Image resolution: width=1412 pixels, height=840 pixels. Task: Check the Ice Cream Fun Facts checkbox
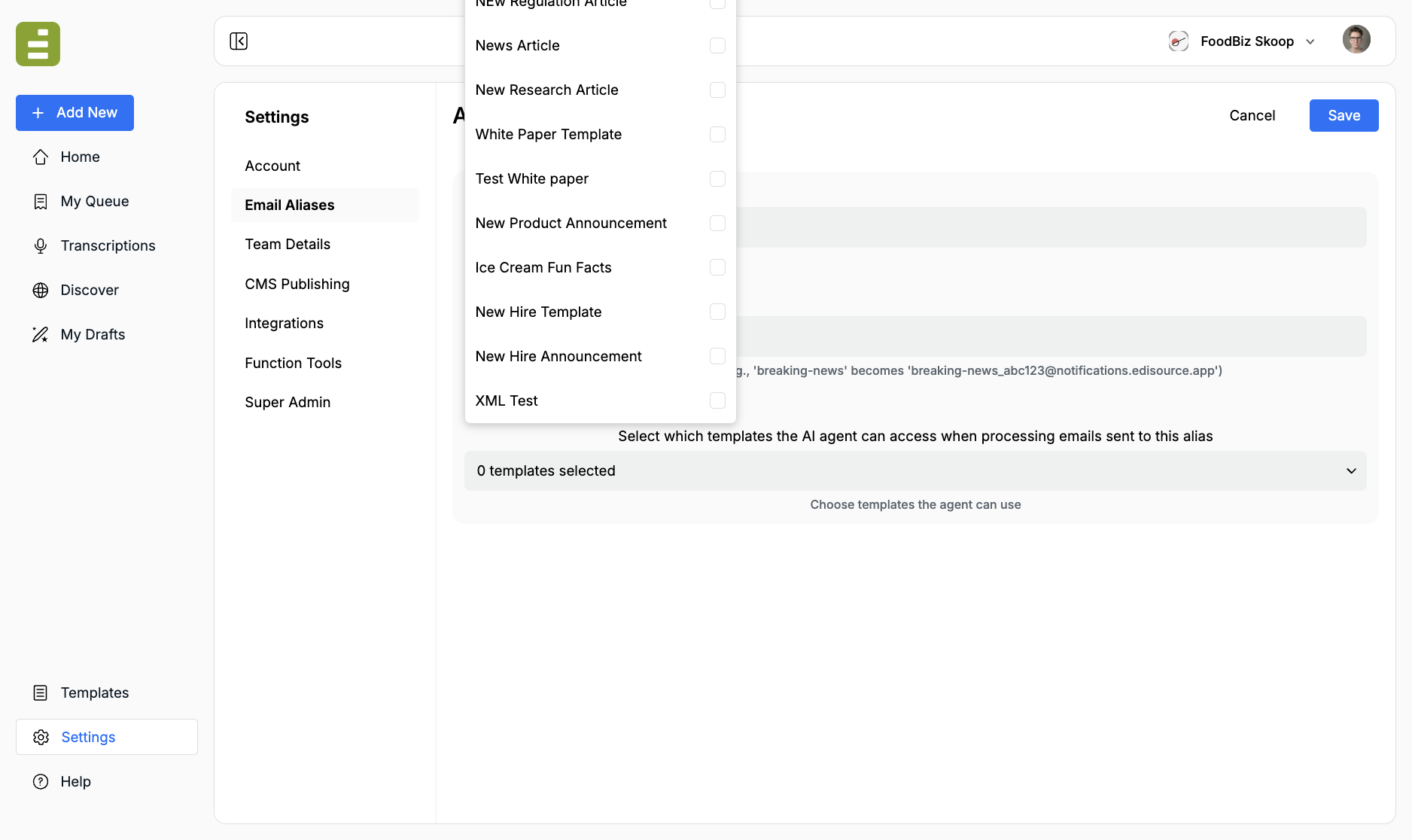click(x=718, y=268)
